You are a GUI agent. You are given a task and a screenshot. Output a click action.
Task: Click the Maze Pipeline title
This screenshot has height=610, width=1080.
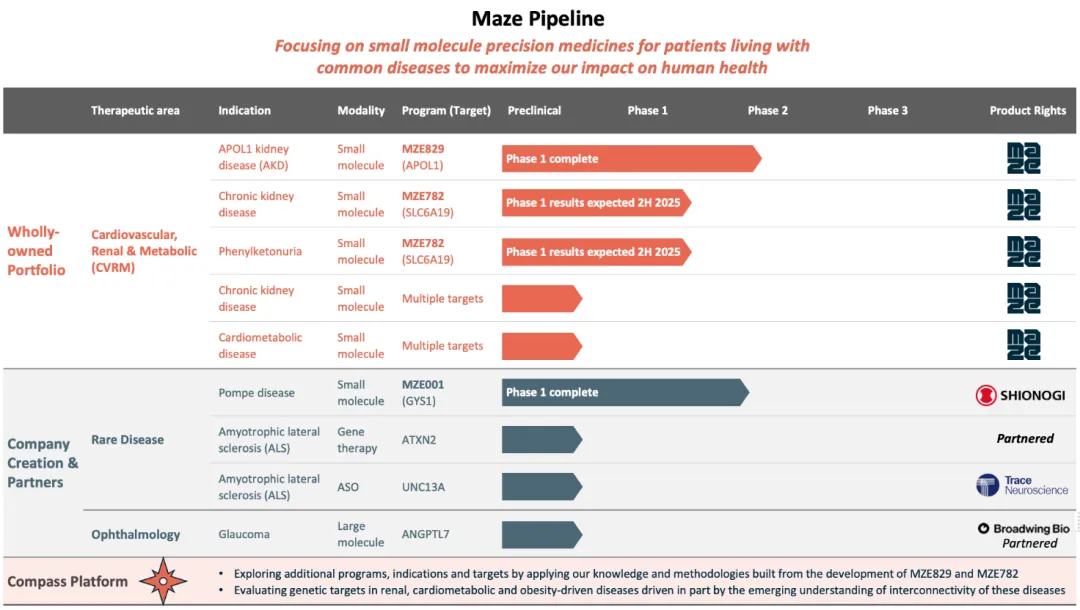coord(538,18)
